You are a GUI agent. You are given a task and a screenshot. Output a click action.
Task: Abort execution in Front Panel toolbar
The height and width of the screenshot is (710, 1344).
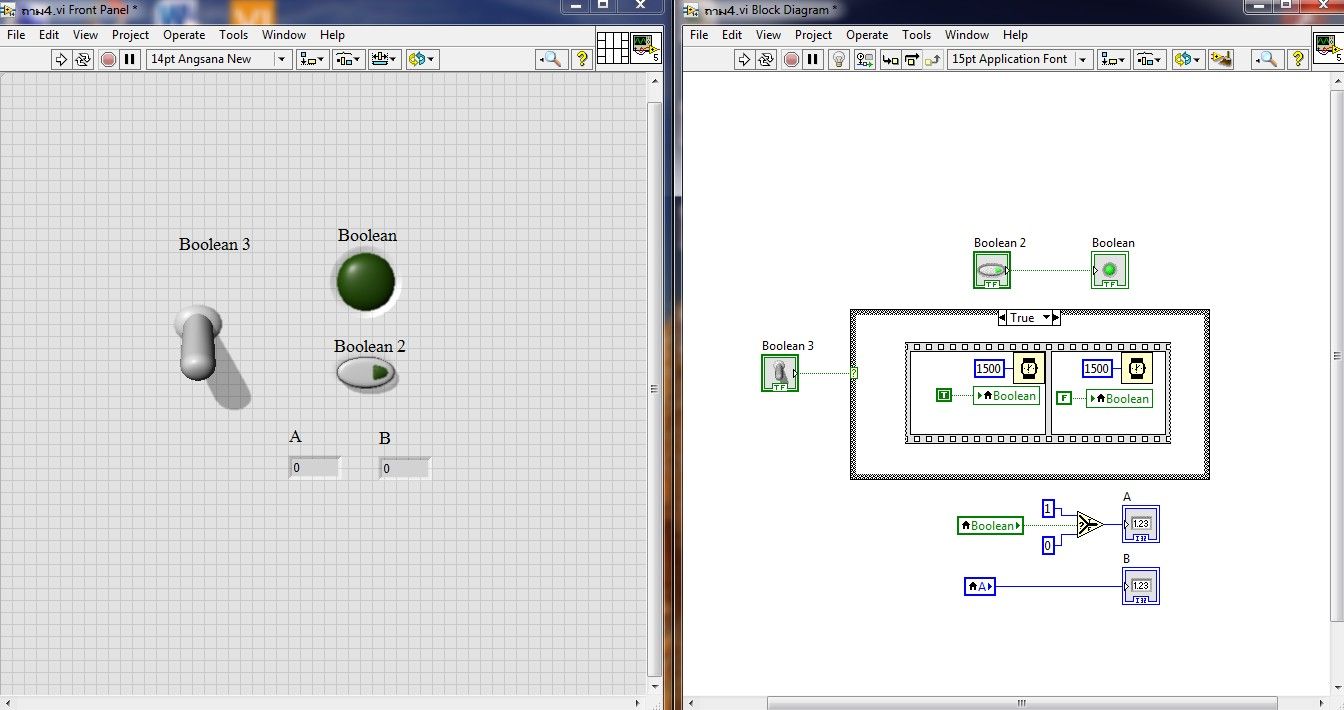tap(109, 59)
